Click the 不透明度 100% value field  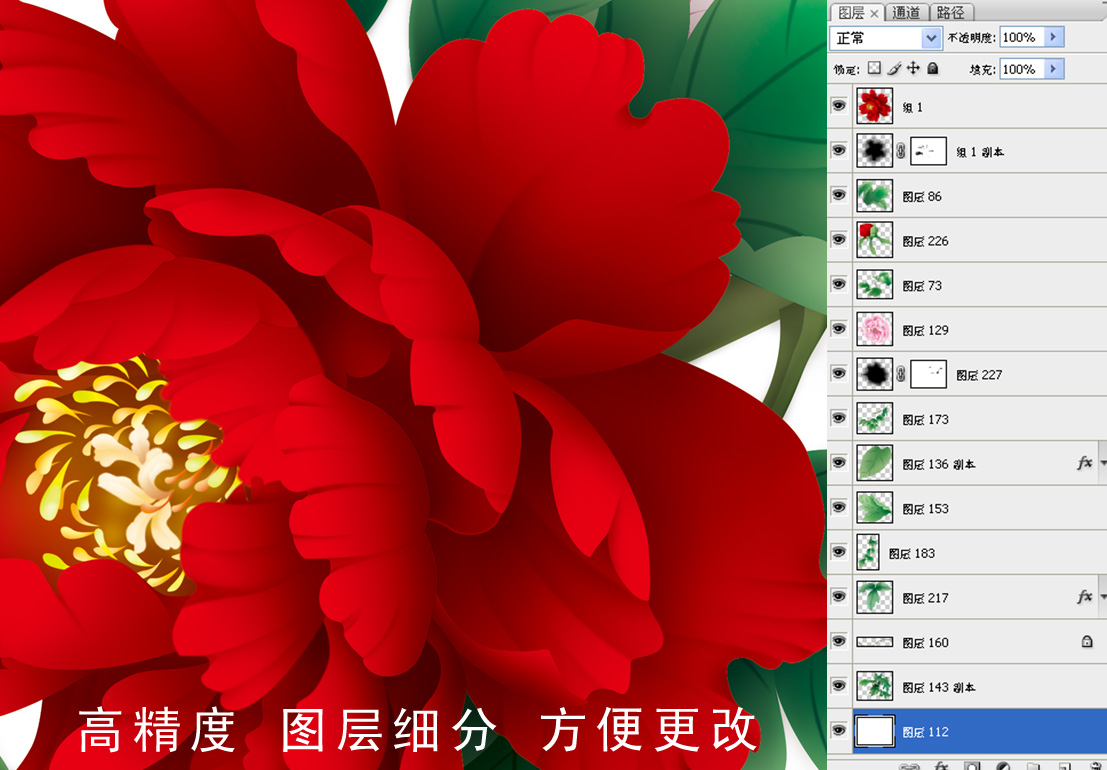tap(1022, 37)
